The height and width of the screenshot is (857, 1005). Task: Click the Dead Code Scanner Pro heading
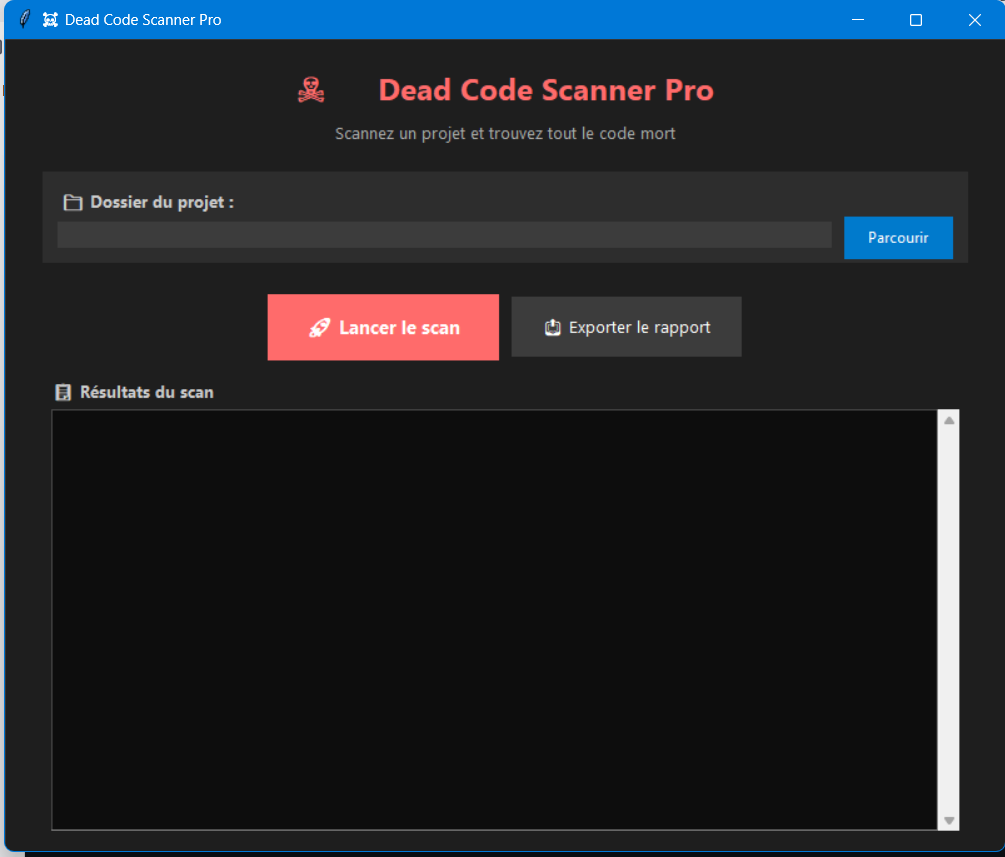[545, 90]
